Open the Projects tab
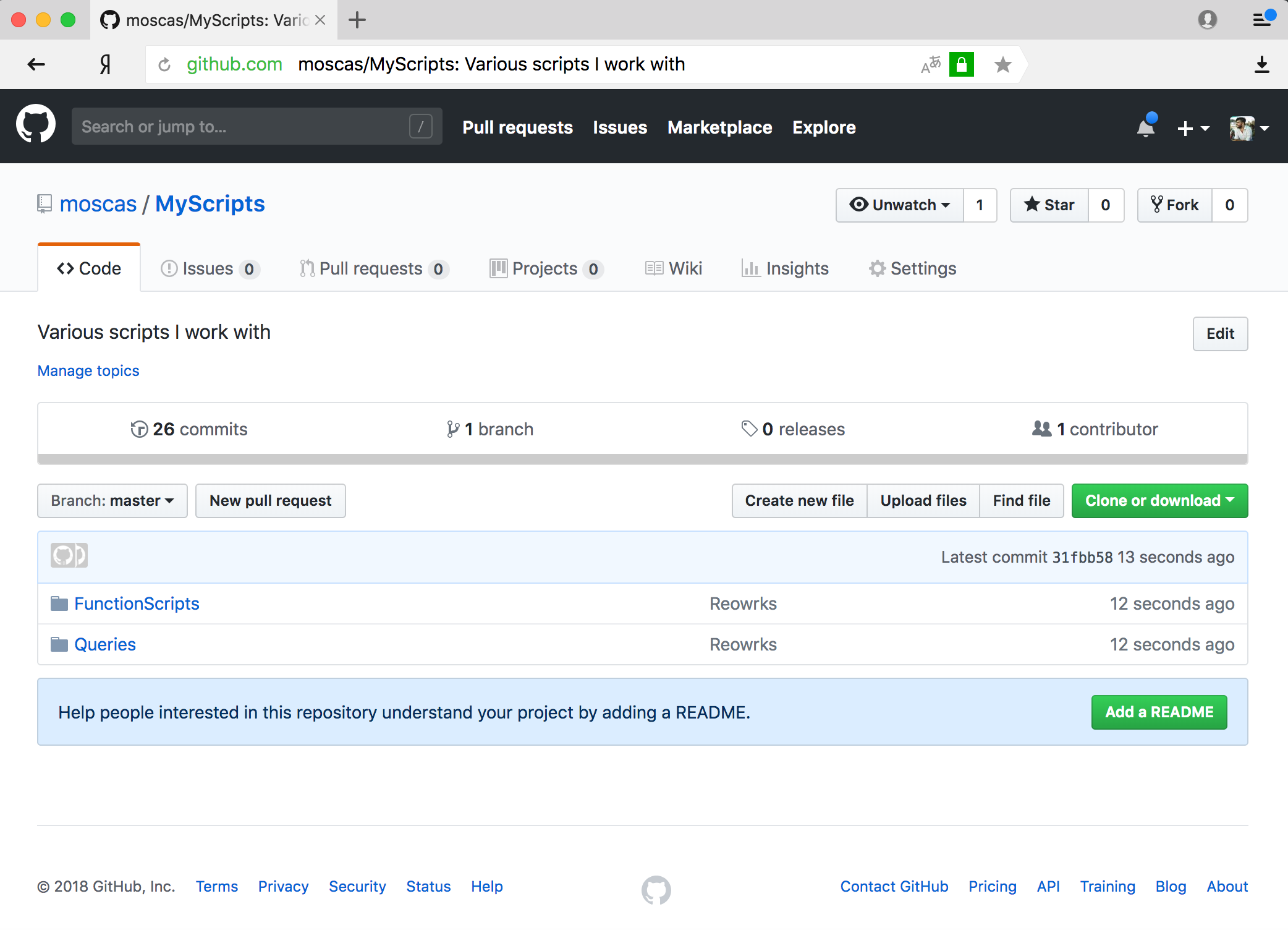This screenshot has width=1288, height=930. [x=547, y=268]
